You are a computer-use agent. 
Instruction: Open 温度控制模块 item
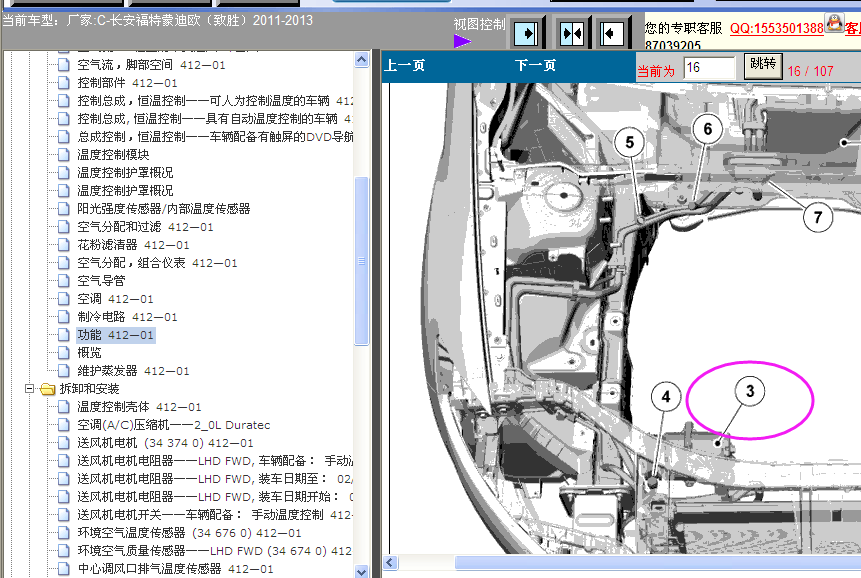pos(113,155)
